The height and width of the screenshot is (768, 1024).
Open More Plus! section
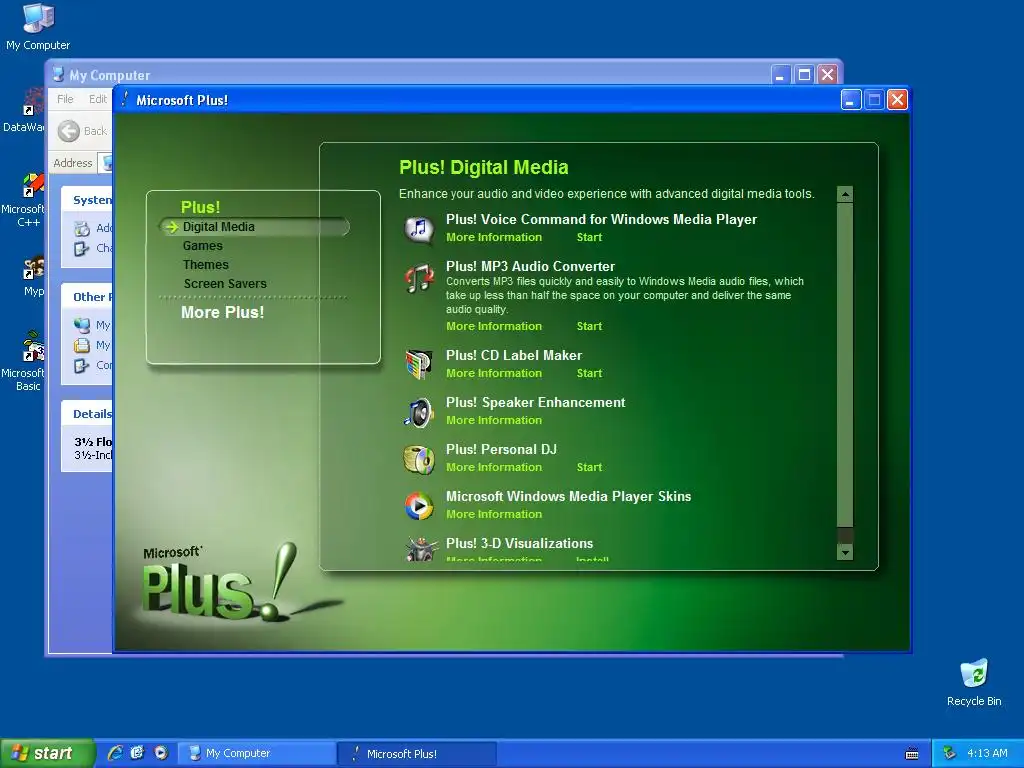223,312
